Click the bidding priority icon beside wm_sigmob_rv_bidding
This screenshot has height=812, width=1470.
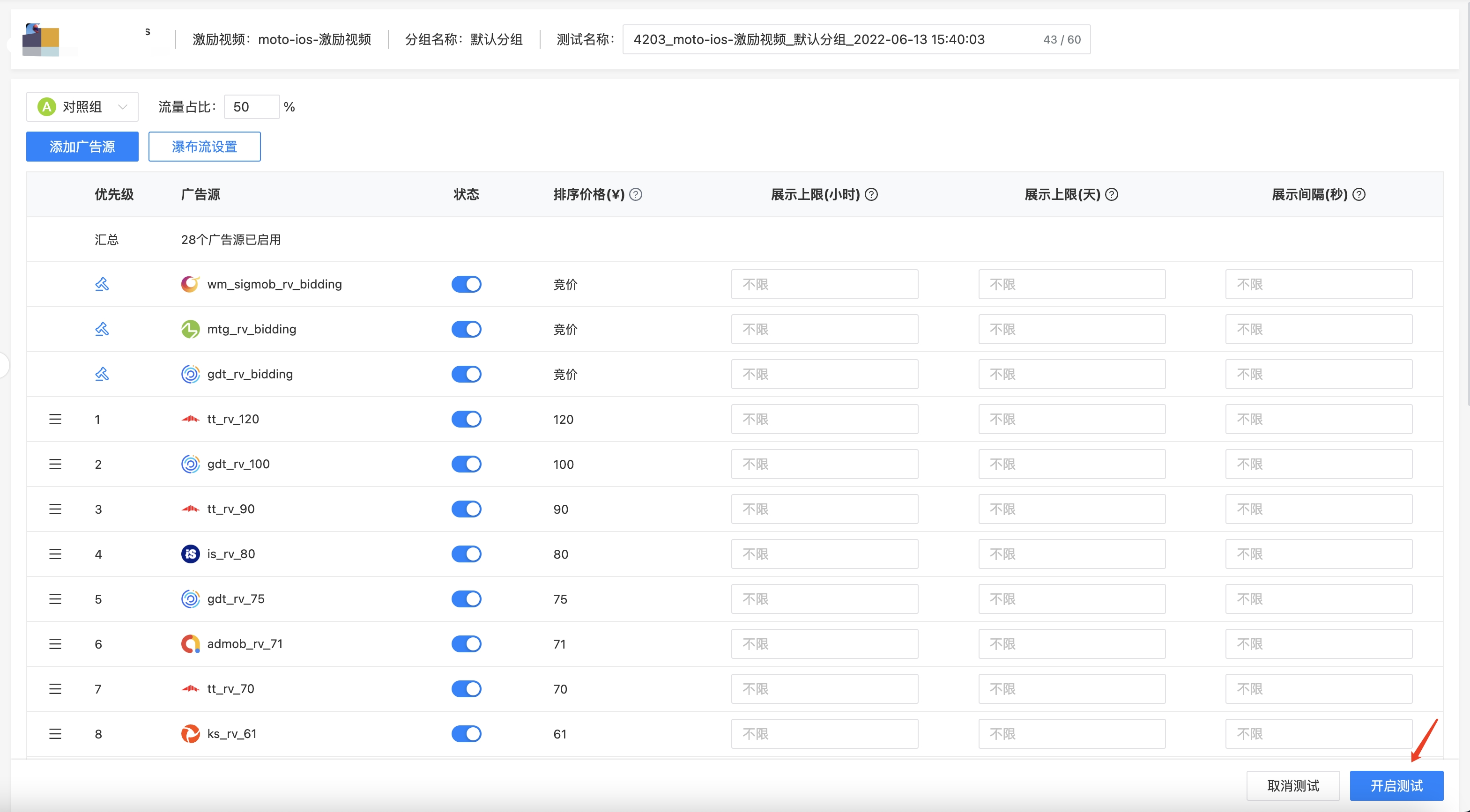click(102, 284)
